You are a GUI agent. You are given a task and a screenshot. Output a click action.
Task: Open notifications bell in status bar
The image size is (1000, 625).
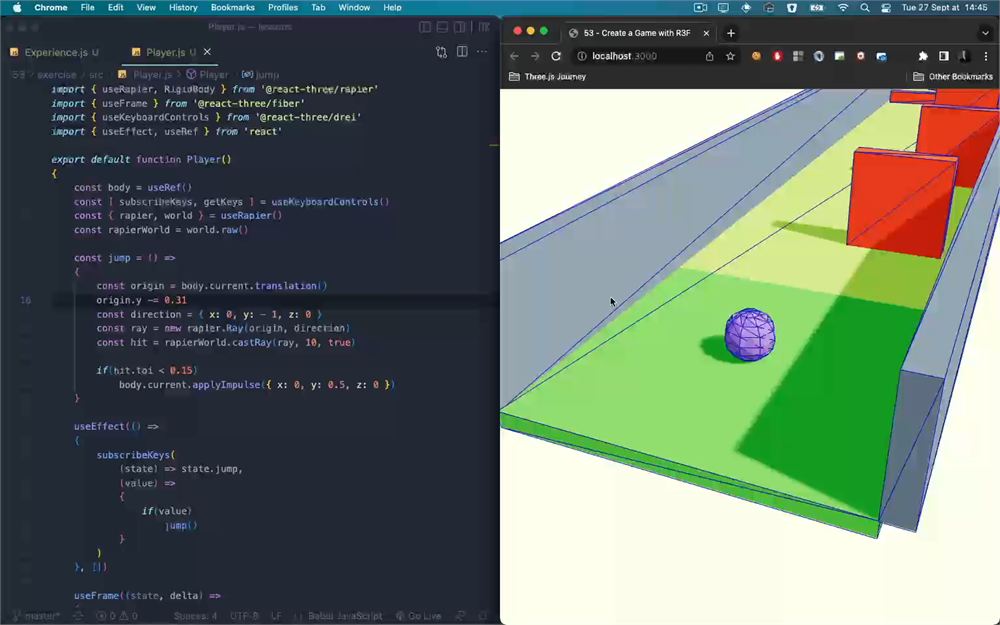click(x=483, y=616)
